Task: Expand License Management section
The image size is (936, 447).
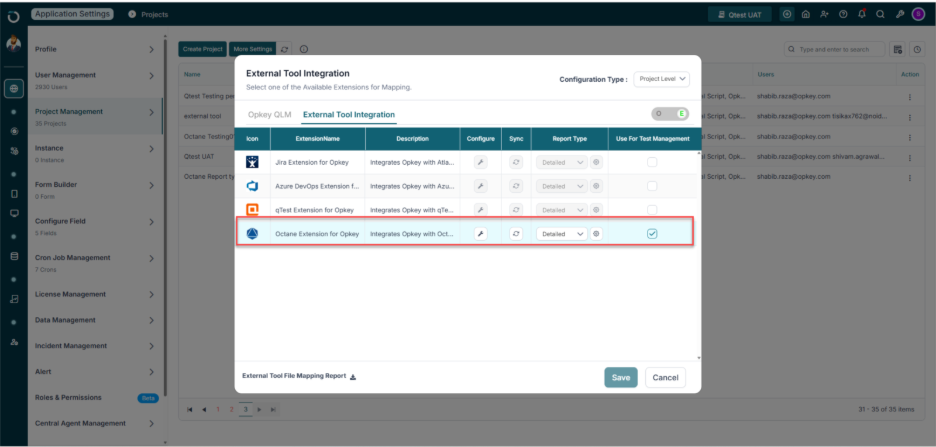Action: tap(152, 294)
